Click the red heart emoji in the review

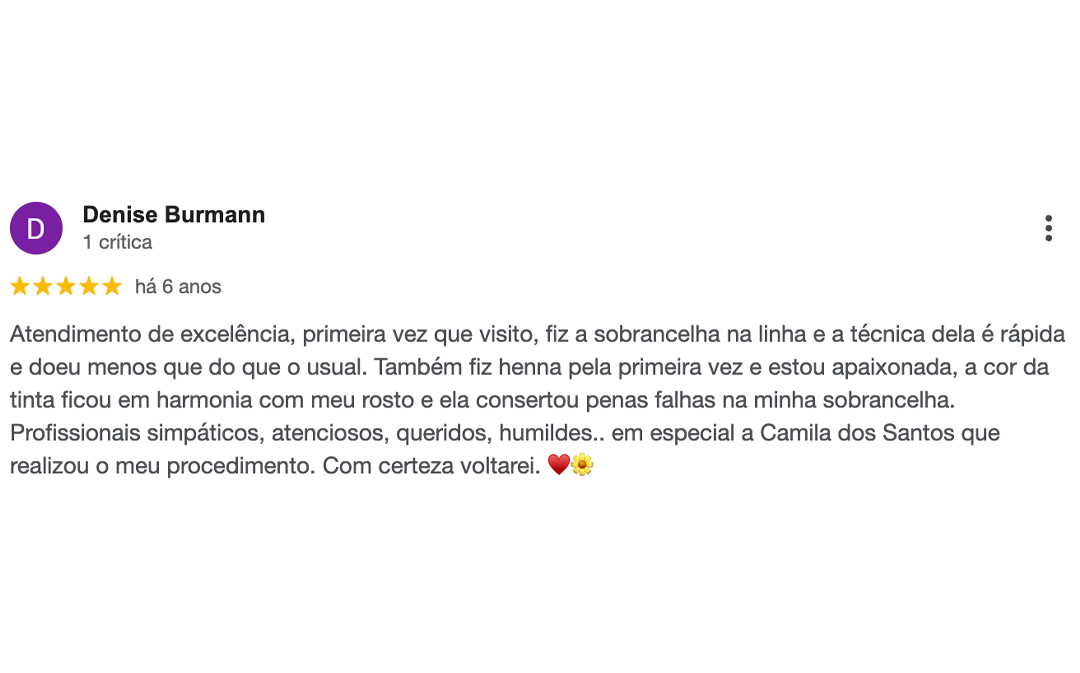560,465
